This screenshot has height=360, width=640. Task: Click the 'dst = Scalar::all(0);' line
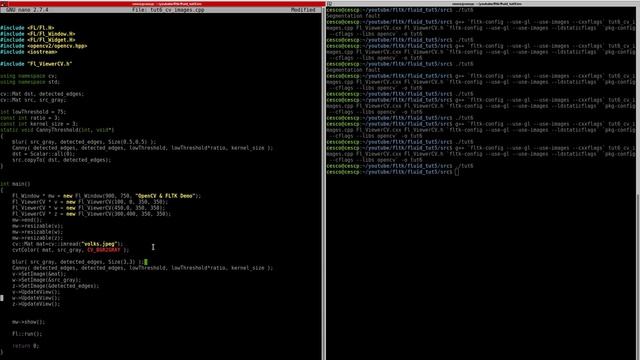click(44, 154)
